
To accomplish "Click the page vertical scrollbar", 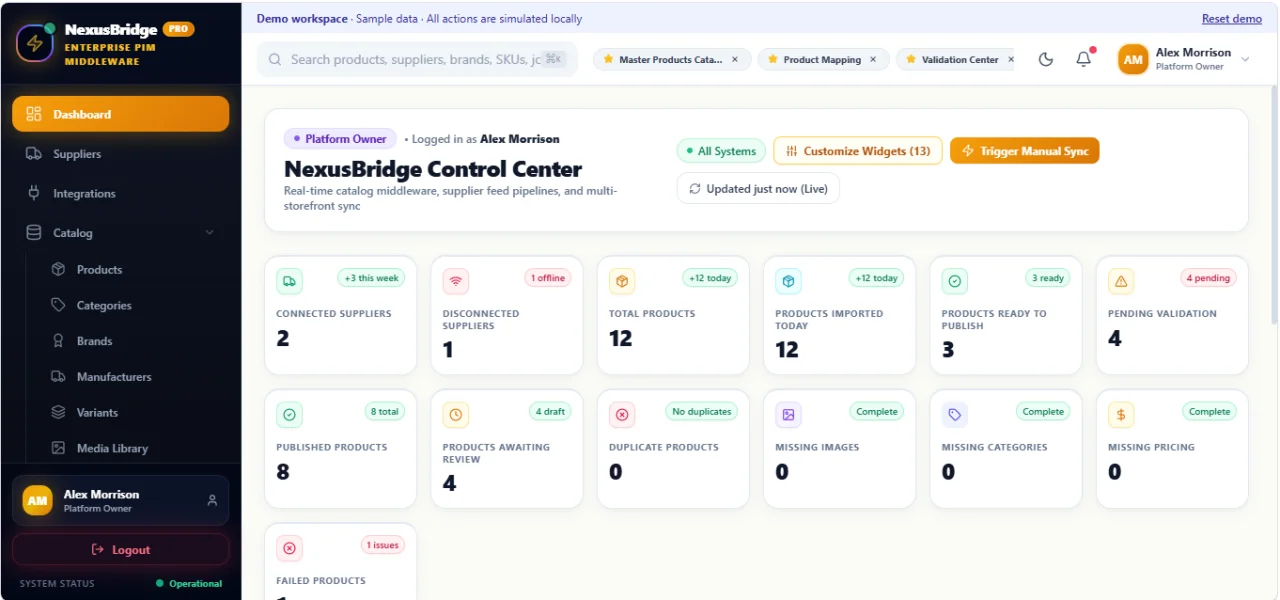I will 1273,205.
